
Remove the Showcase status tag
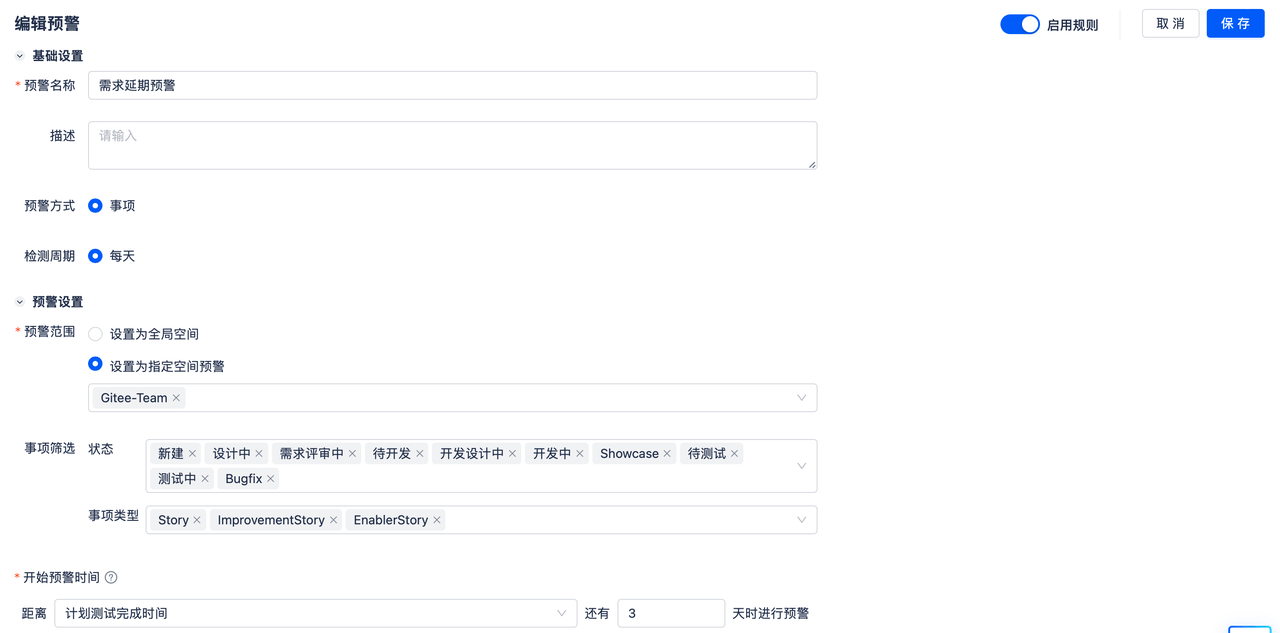667,454
